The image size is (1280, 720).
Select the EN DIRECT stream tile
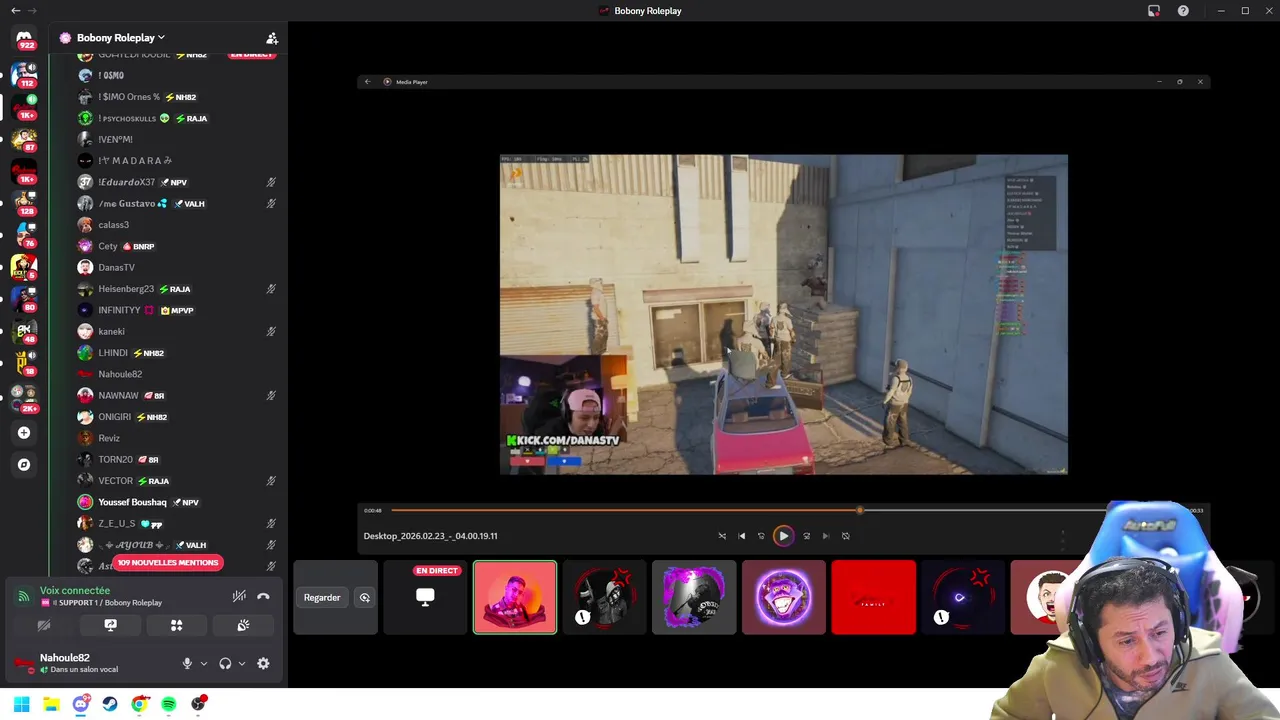point(425,597)
